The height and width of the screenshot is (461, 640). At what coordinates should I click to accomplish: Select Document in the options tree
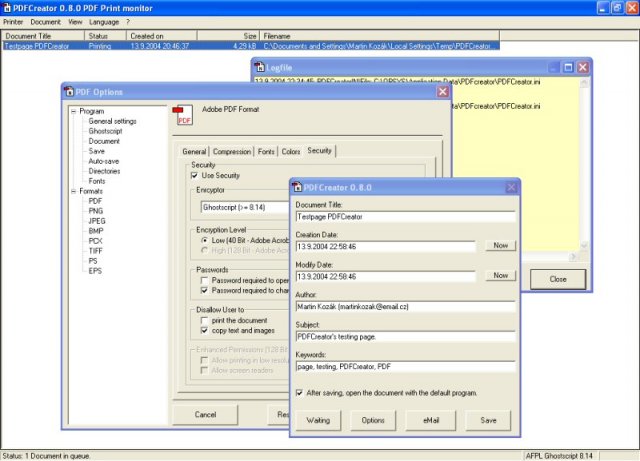[104, 141]
